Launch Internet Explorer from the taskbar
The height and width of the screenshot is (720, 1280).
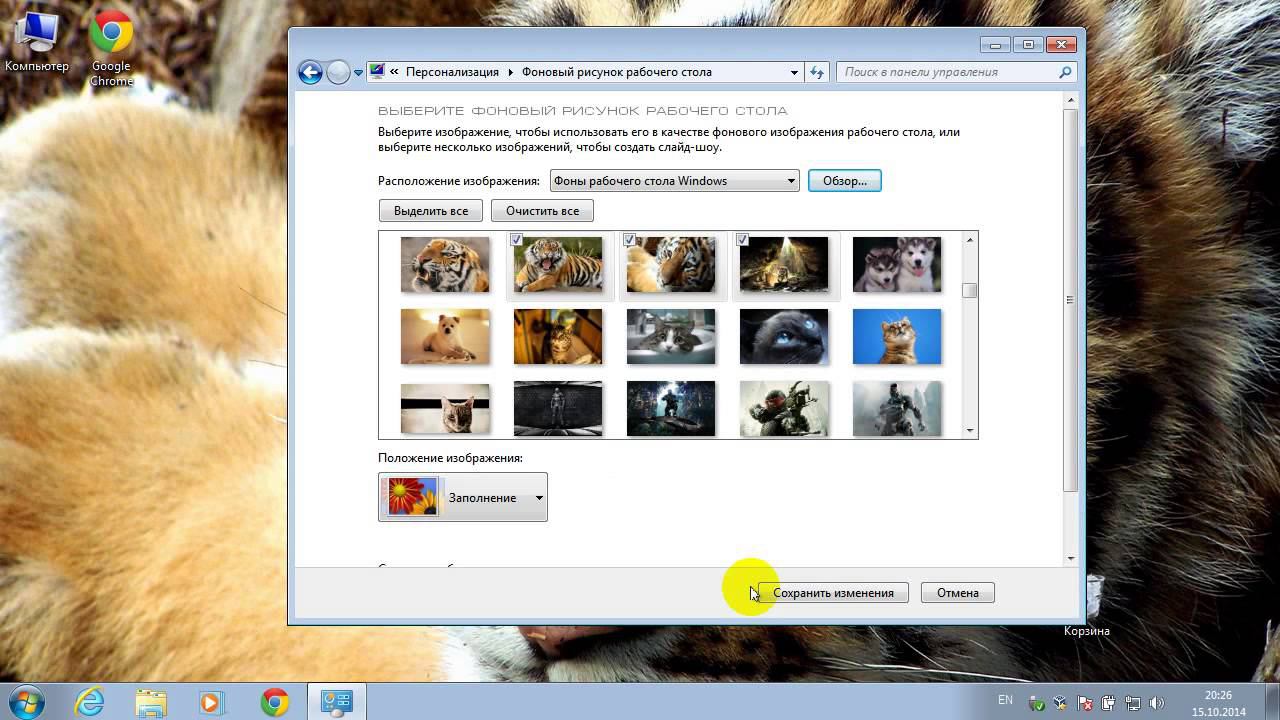(x=90, y=702)
